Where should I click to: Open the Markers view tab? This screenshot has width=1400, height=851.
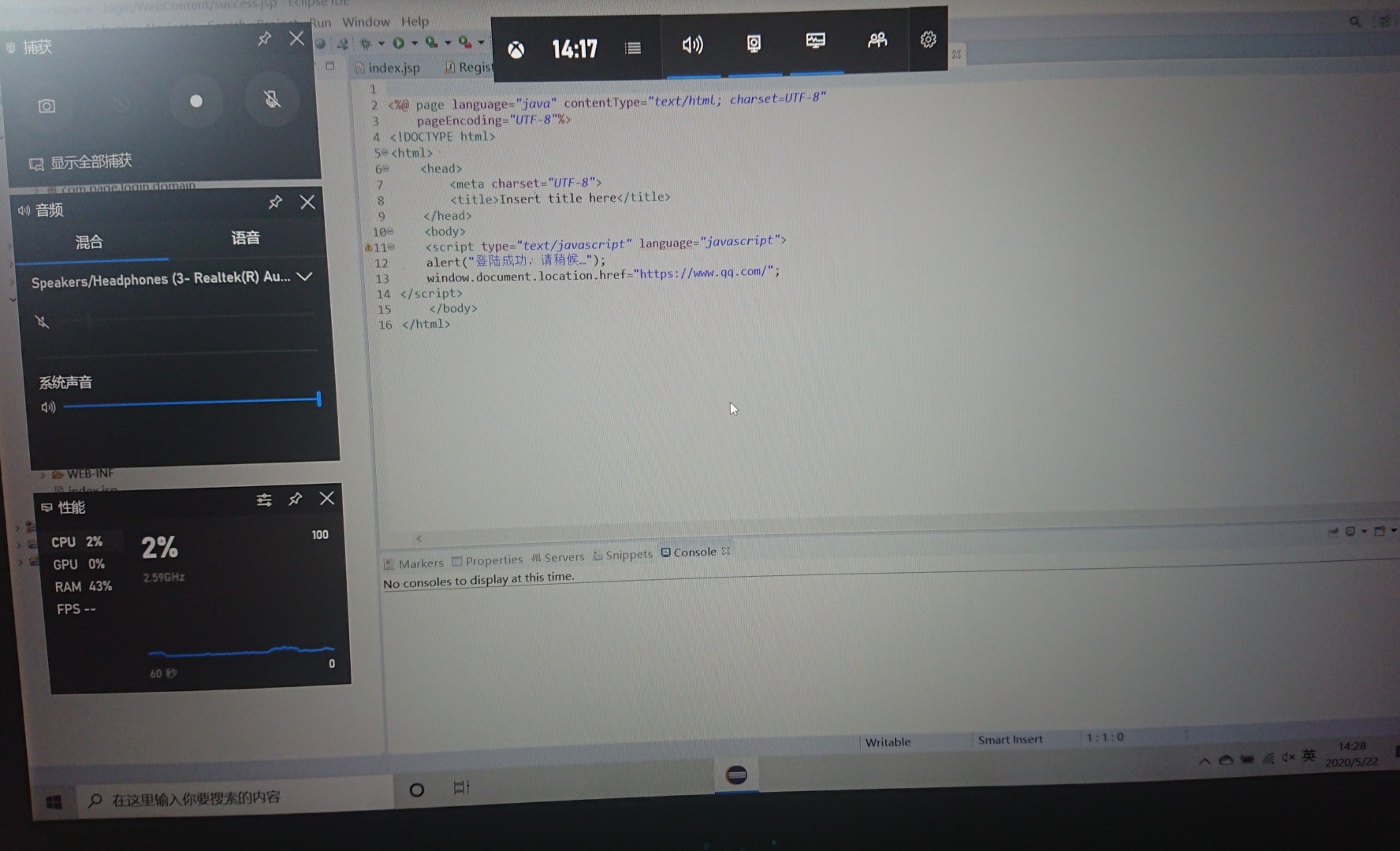click(x=413, y=564)
